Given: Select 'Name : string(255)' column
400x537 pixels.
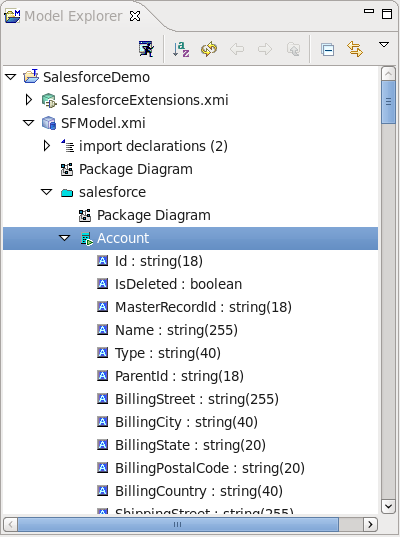Looking at the screenshot, I should coord(176,330).
